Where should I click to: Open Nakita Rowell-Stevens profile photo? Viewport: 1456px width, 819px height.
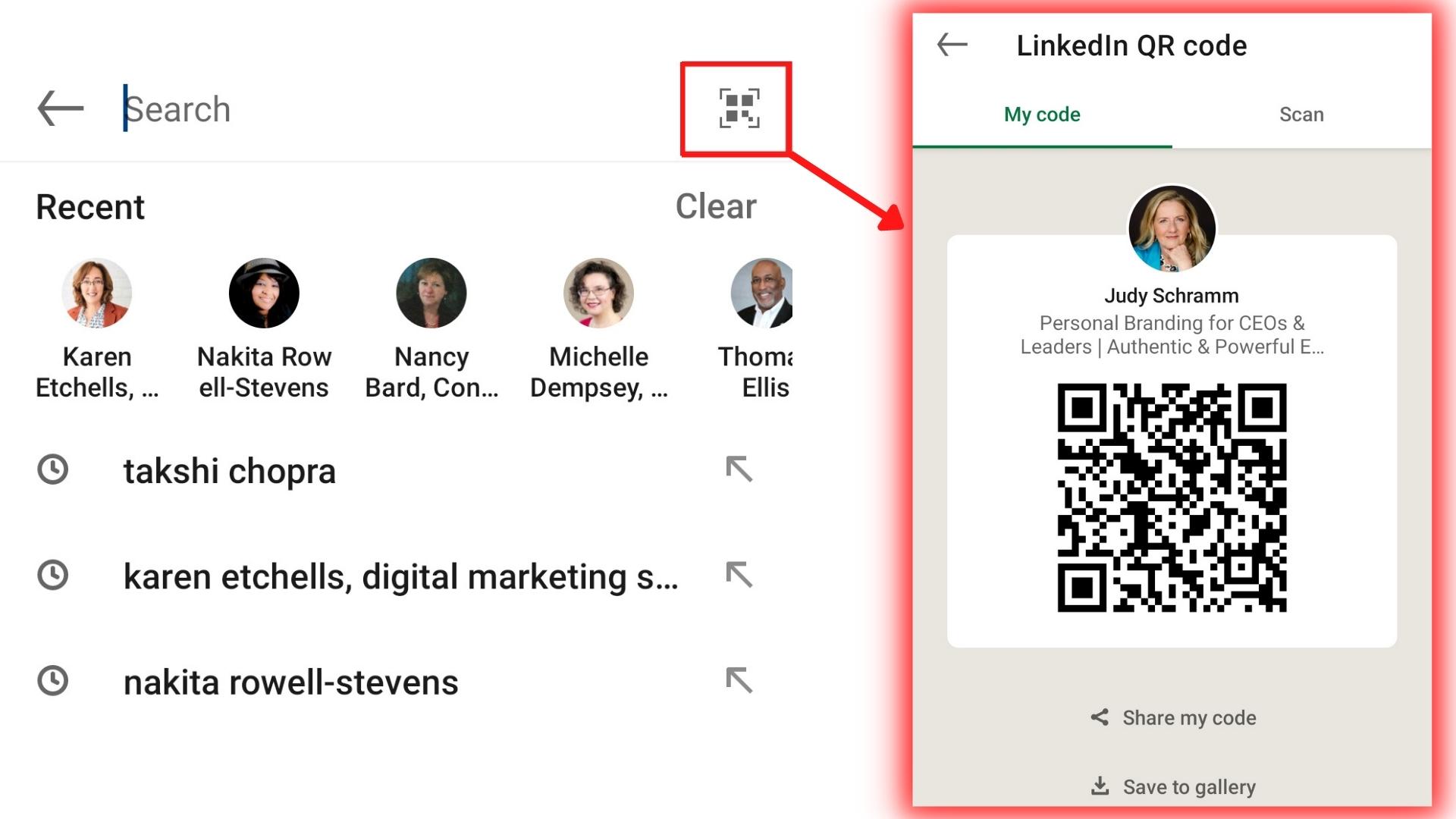tap(264, 293)
